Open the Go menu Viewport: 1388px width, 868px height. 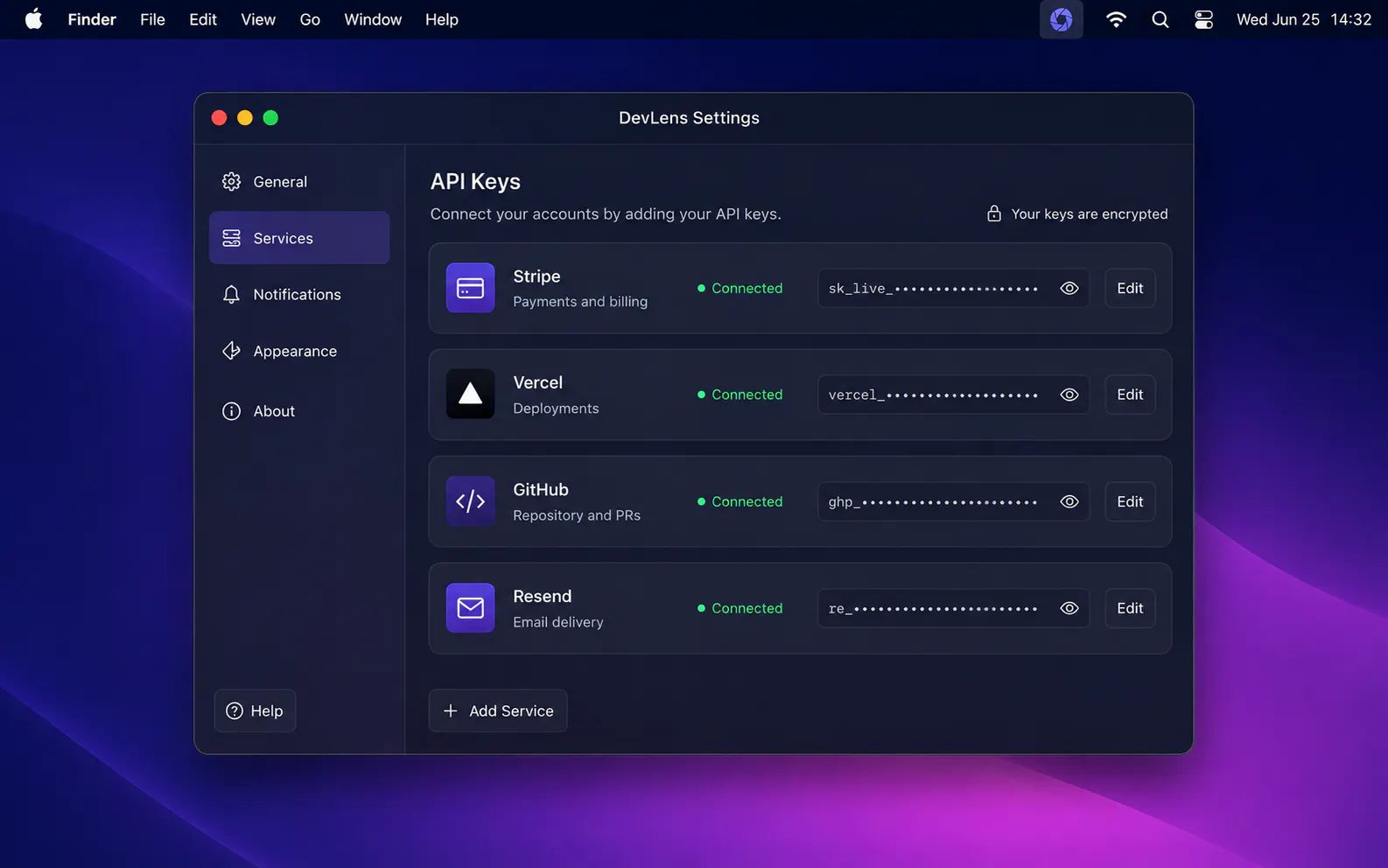tap(310, 19)
